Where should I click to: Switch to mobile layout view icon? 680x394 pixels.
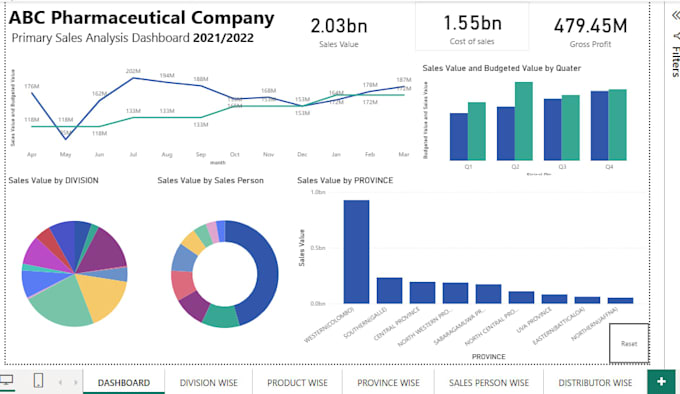click(x=38, y=381)
